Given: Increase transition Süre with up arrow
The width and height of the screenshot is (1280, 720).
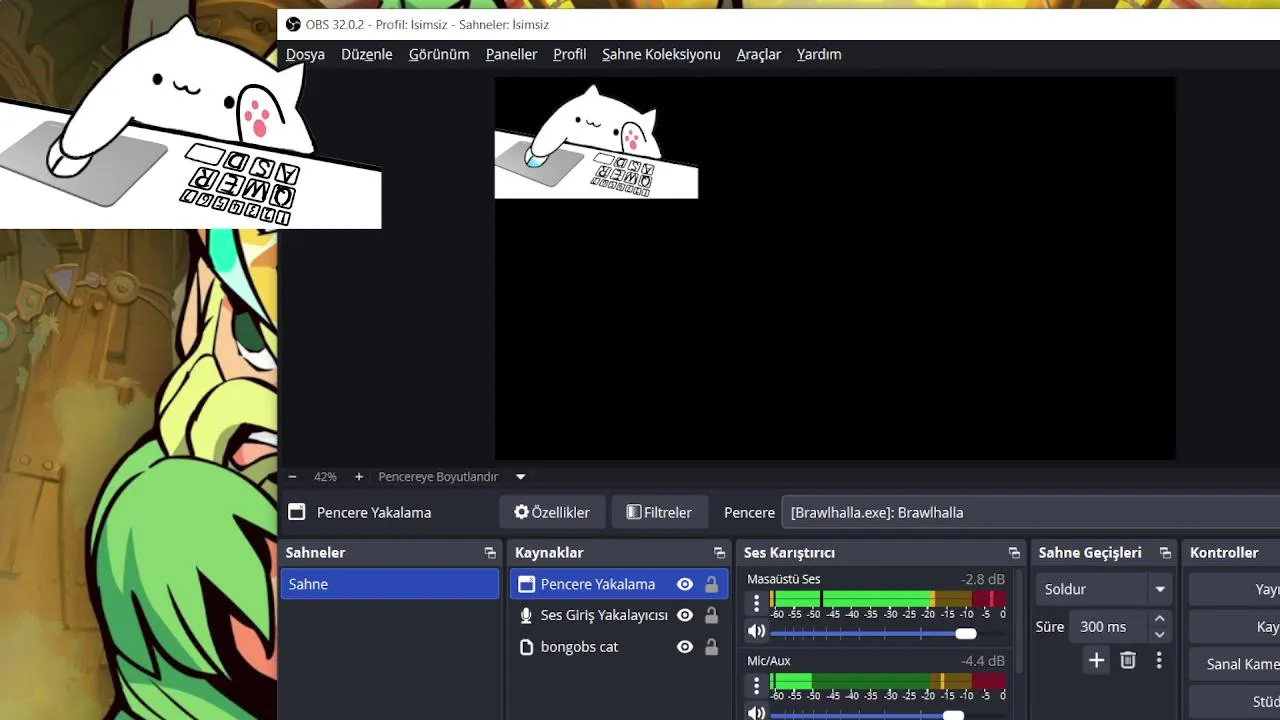Looking at the screenshot, I should 1160,619.
